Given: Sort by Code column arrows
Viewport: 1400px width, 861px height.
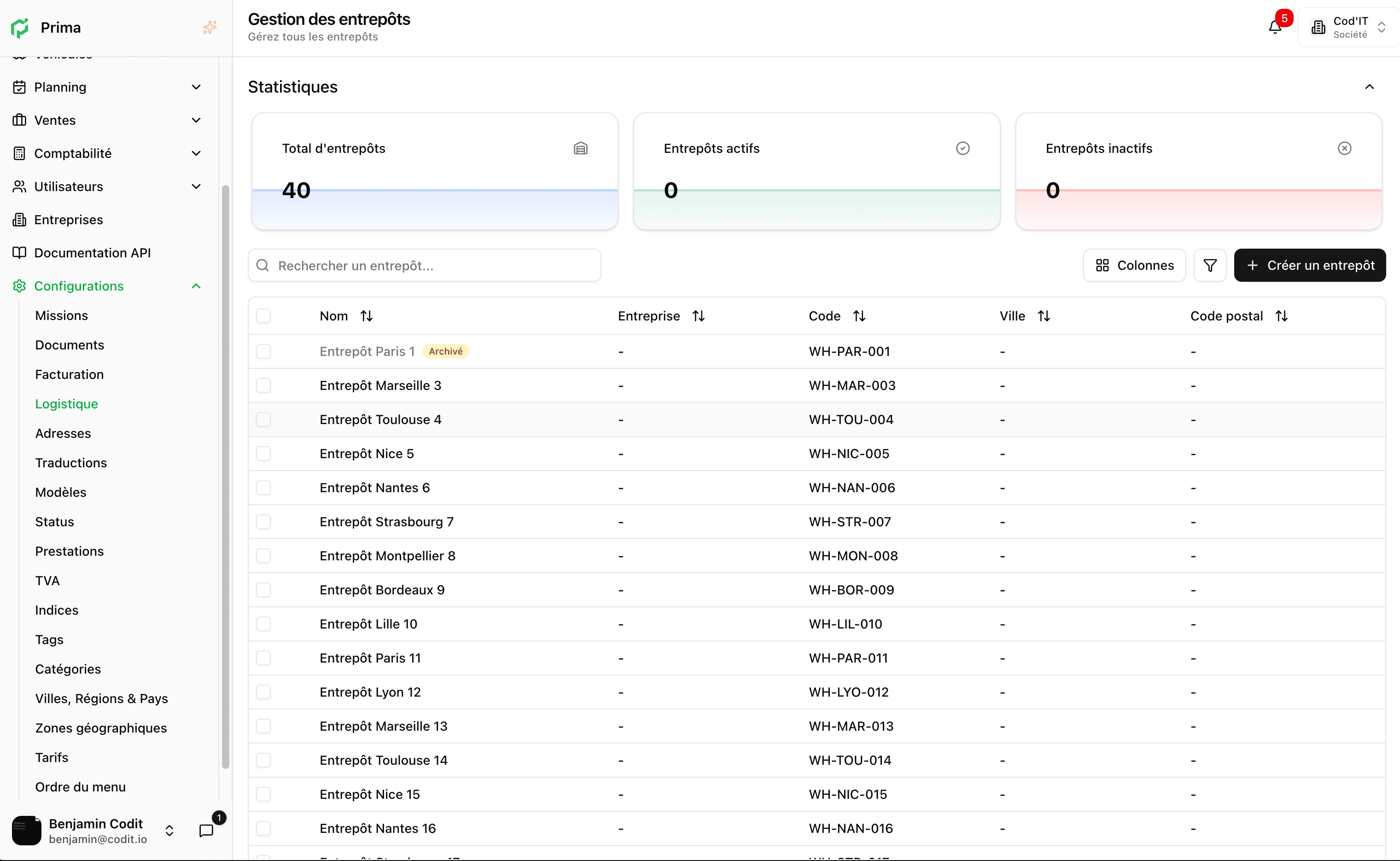Looking at the screenshot, I should tap(859, 316).
